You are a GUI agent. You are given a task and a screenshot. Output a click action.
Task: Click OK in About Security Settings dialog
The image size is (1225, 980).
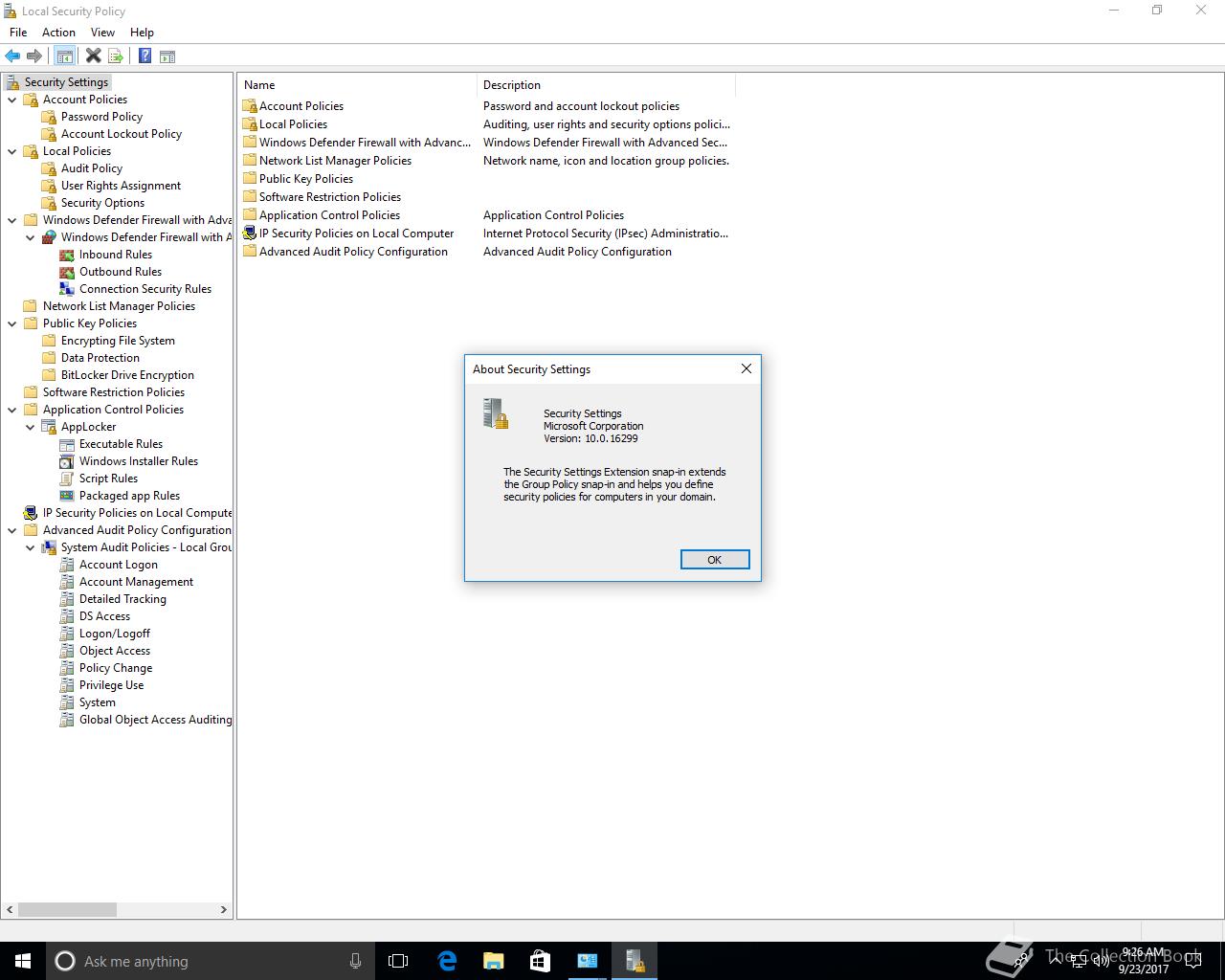715,560
